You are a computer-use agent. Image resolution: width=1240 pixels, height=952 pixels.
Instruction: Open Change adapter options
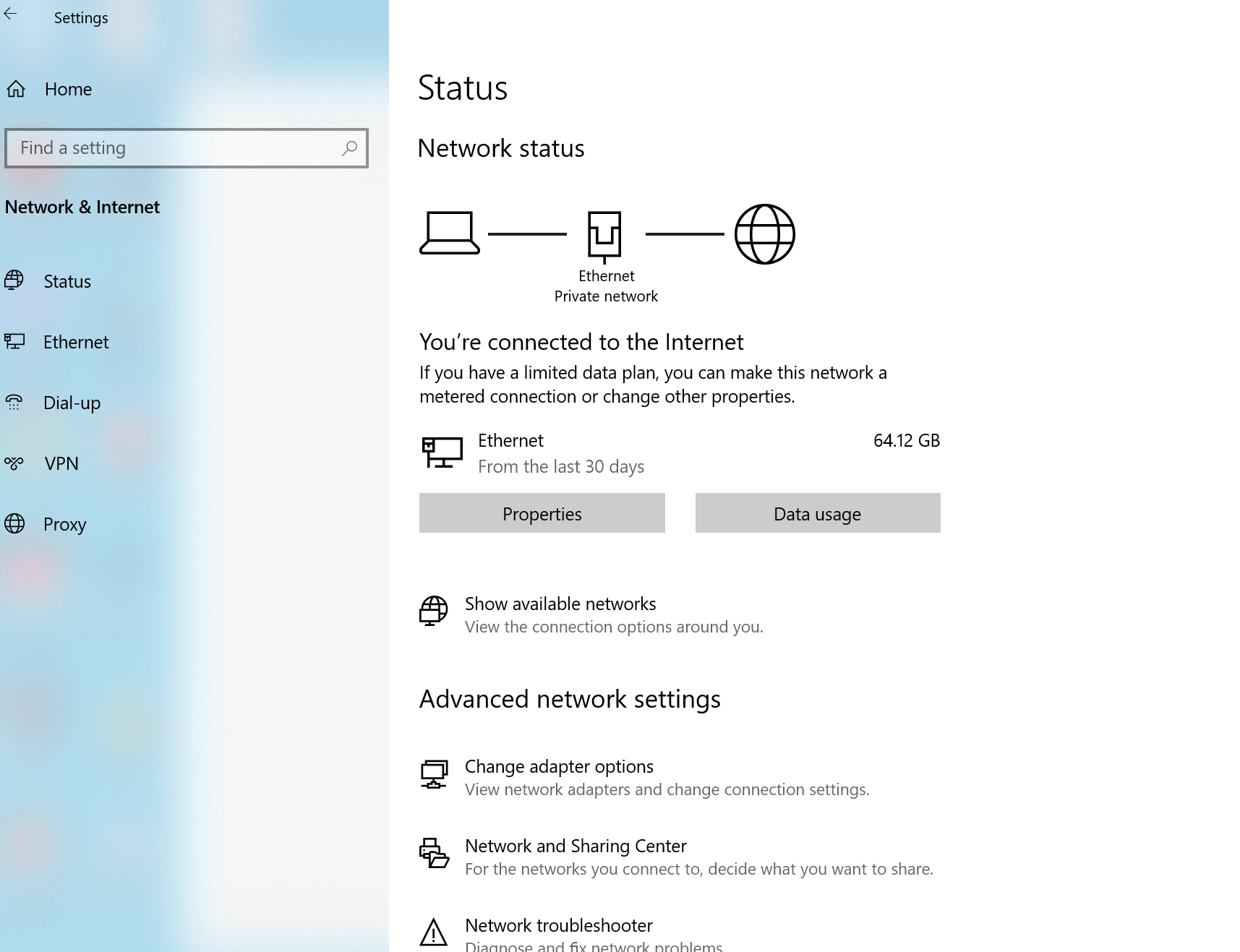point(559,766)
